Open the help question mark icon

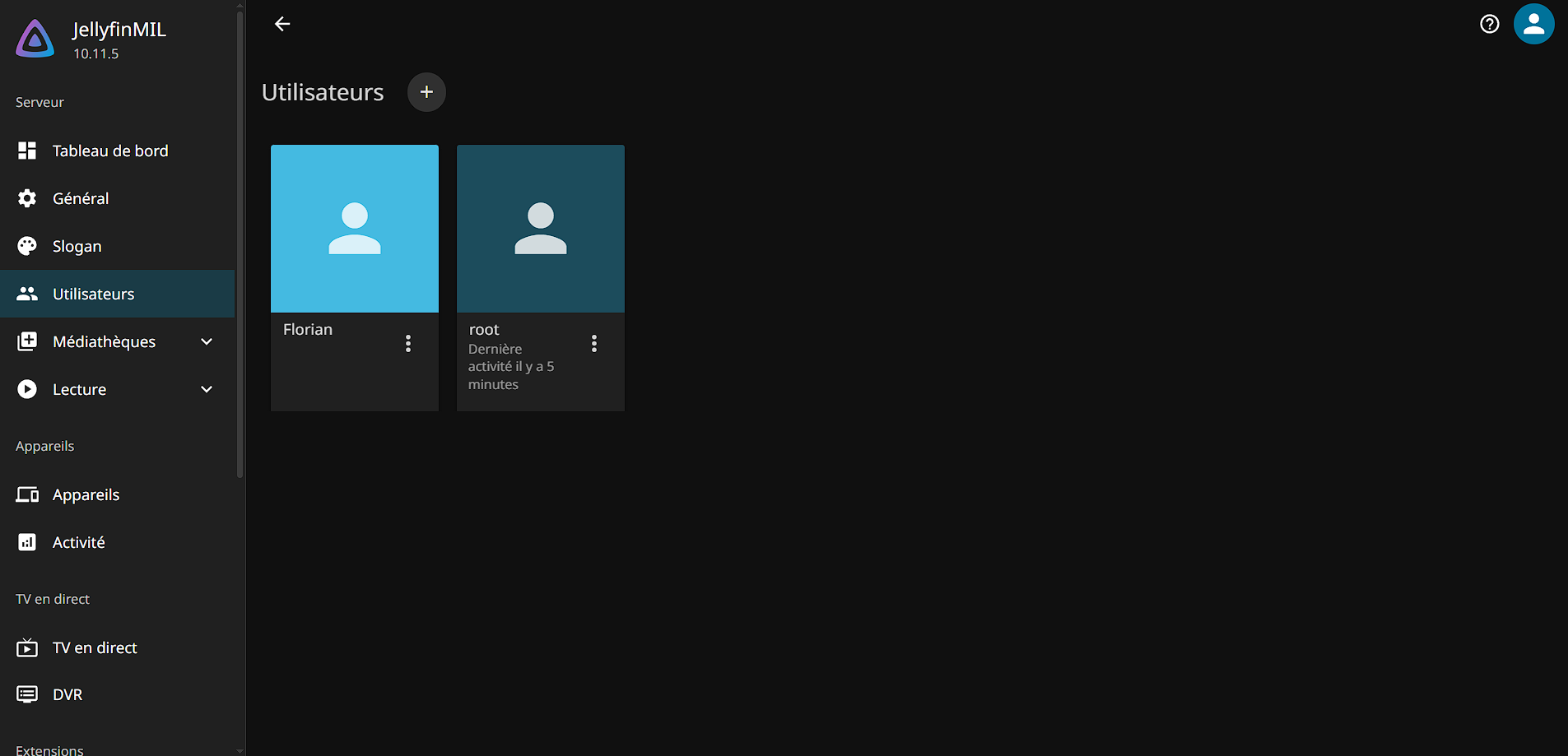click(1489, 24)
